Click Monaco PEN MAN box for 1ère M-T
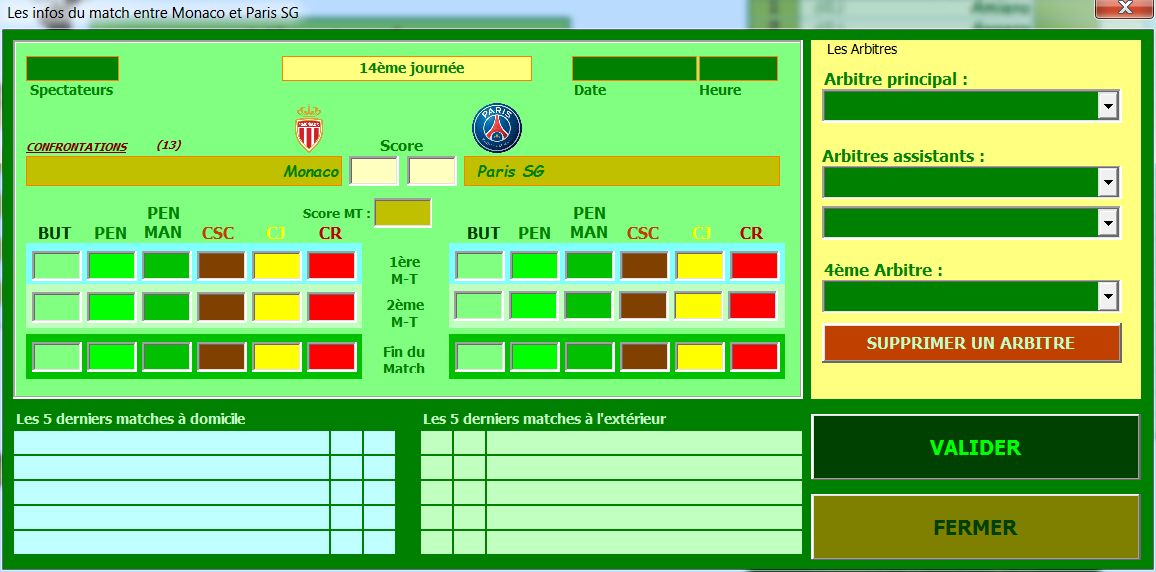1156x572 pixels. tap(166, 265)
